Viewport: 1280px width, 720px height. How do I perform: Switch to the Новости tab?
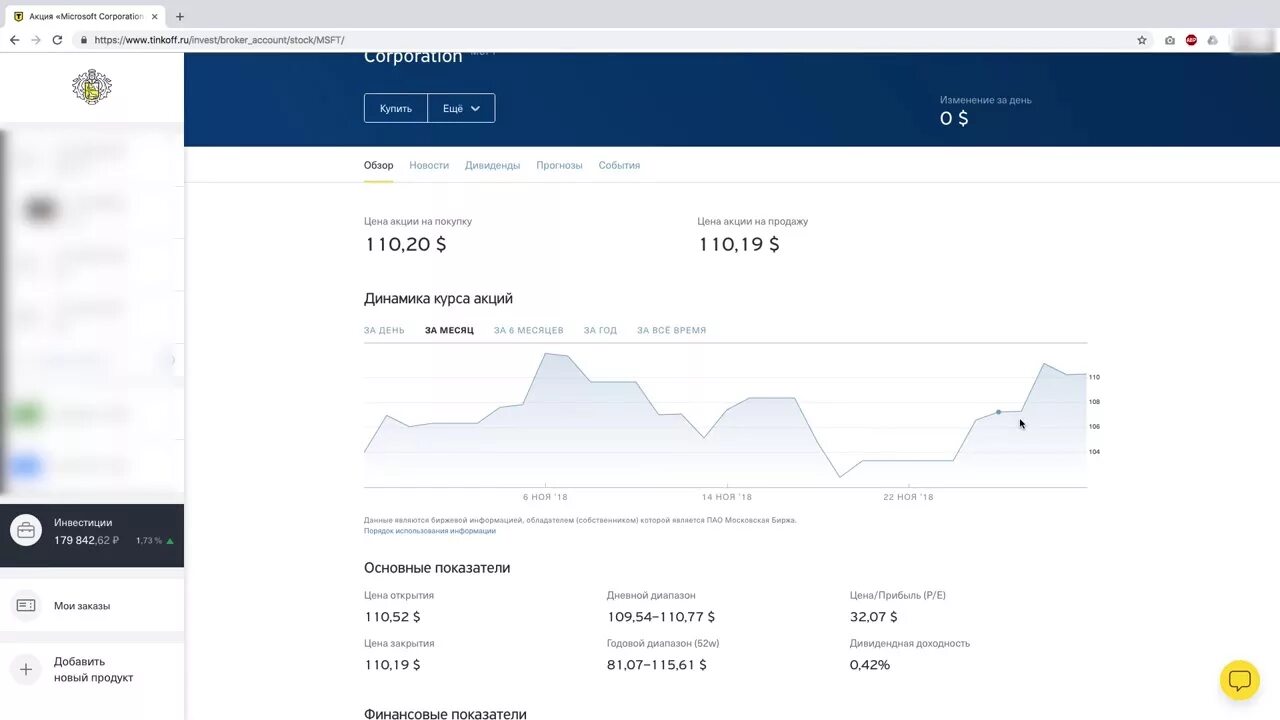pyautogui.click(x=429, y=165)
